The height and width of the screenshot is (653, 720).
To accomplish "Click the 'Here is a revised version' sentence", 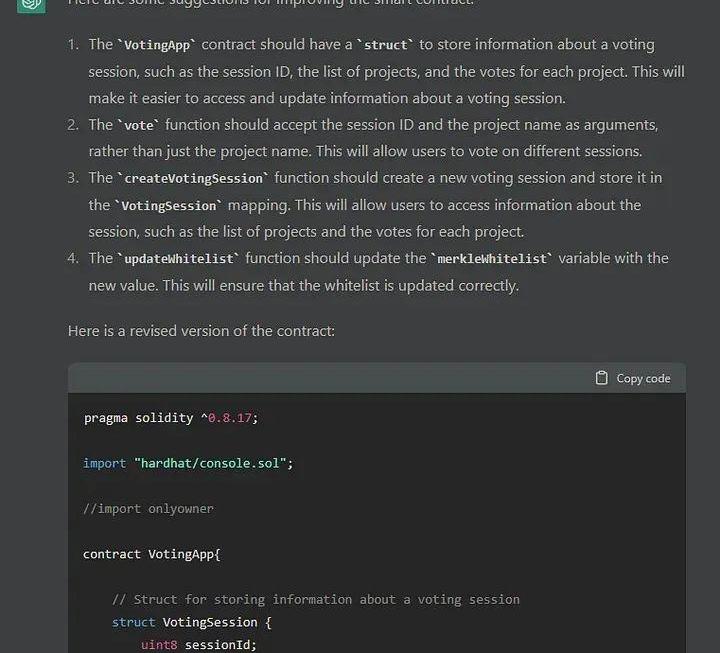I will [201, 331].
